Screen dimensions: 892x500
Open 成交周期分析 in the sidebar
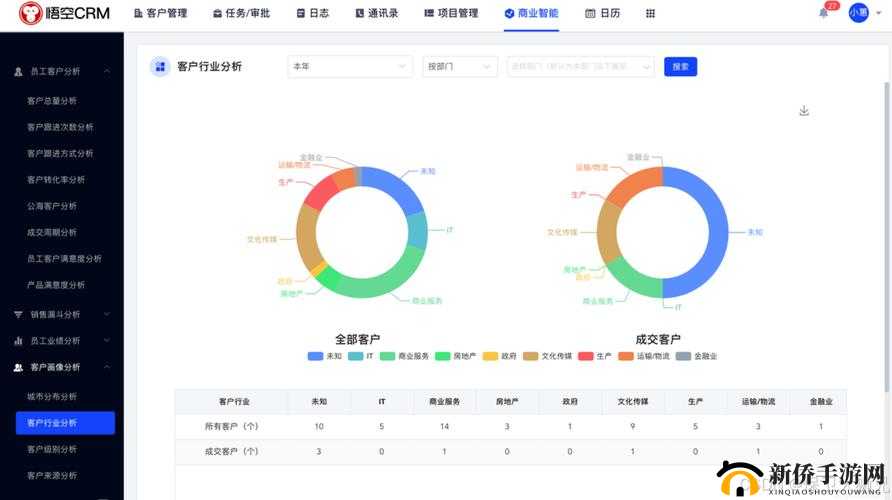[x=52, y=232]
